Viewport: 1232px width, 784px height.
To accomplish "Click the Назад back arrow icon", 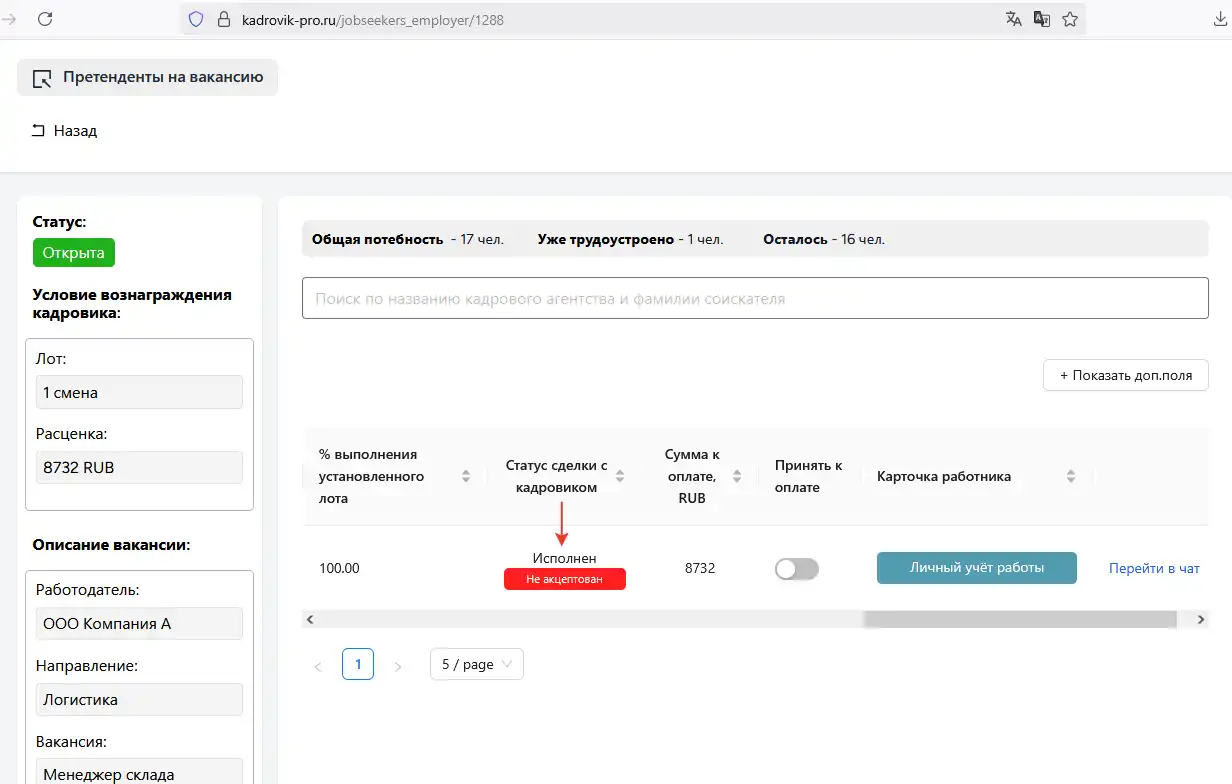I will tap(39, 130).
